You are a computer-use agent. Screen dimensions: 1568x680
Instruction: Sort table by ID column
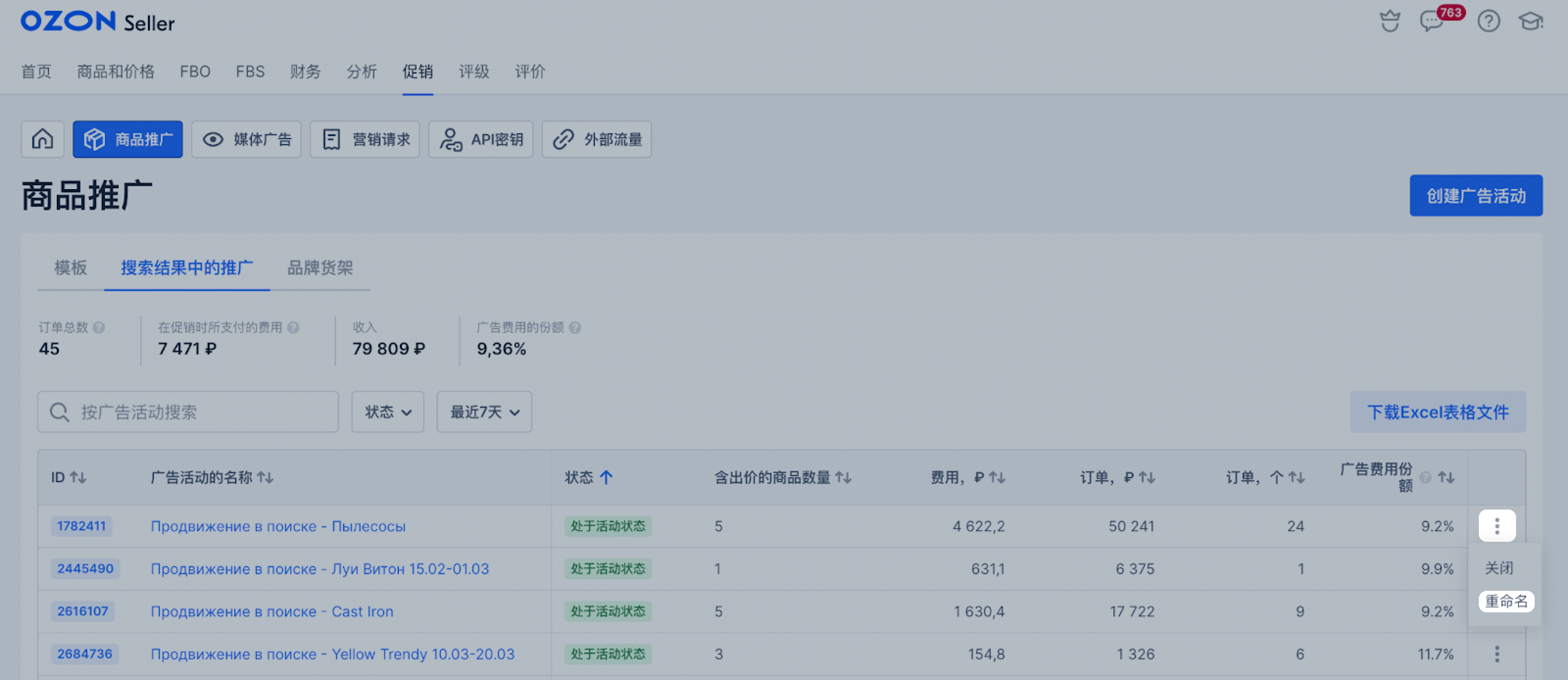tap(78, 477)
